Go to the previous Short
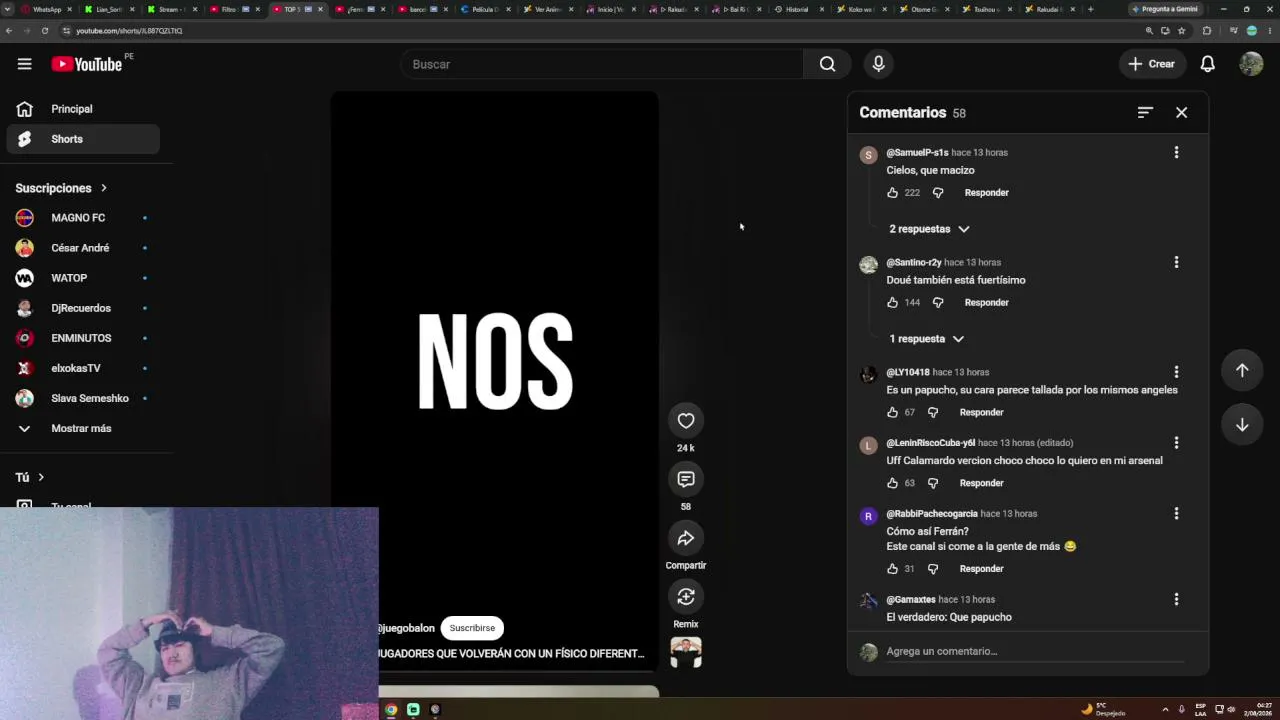 coord(1242,370)
